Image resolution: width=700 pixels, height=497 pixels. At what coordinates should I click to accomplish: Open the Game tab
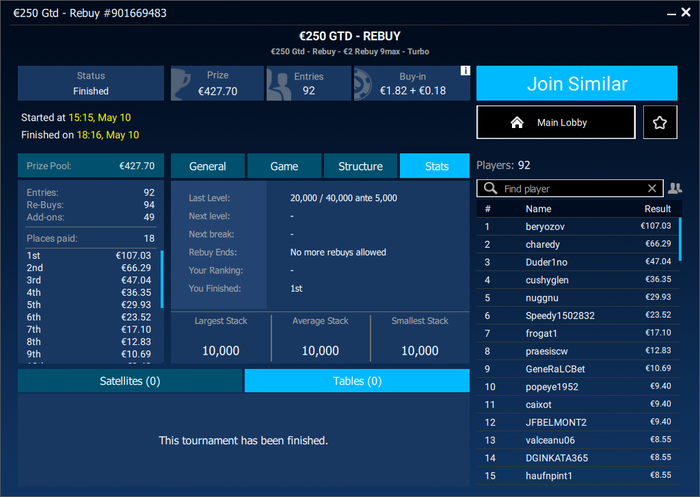tap(284, 166)
